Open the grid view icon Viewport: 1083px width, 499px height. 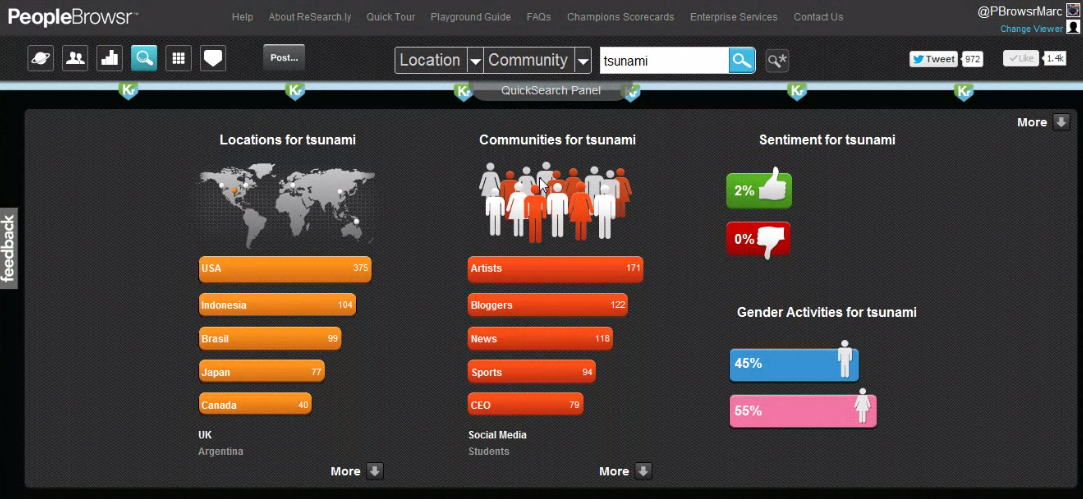[178, 59]
